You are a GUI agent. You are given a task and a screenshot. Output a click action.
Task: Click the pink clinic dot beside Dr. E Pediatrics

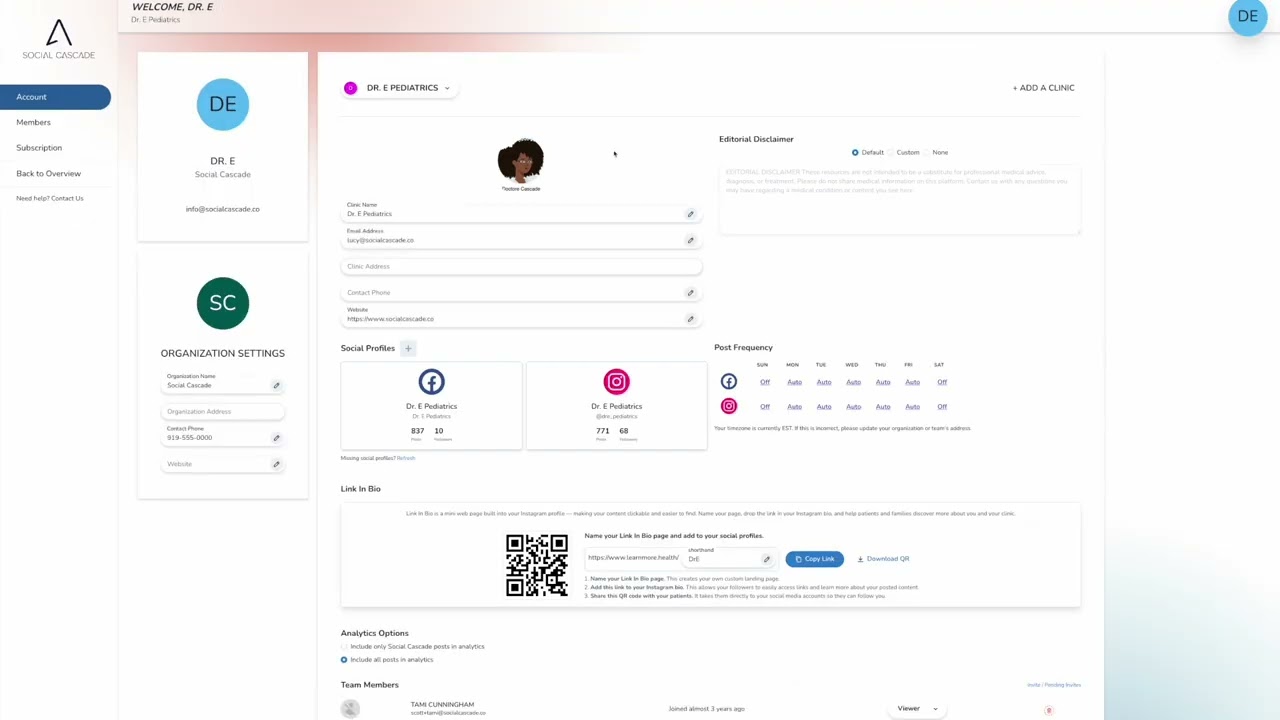pyautogui.click(x=350, y=88)
